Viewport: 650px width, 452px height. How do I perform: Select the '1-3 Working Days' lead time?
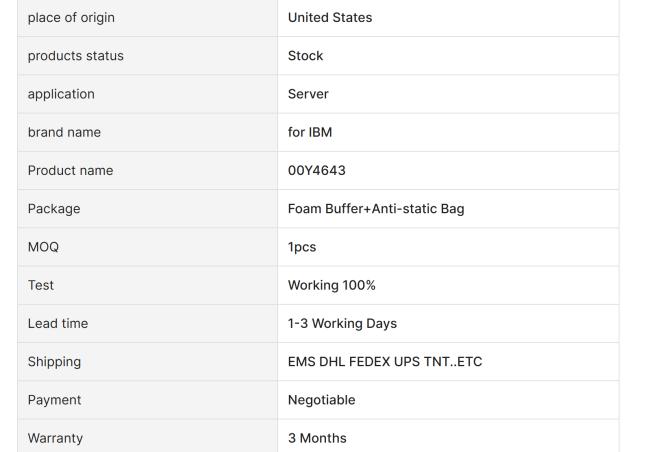tap(342, 323)
